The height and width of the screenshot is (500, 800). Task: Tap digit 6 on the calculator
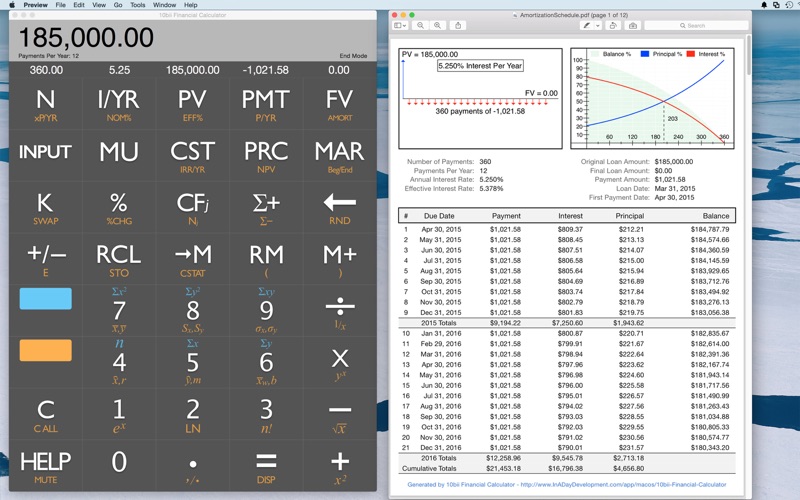click(266, 363)
